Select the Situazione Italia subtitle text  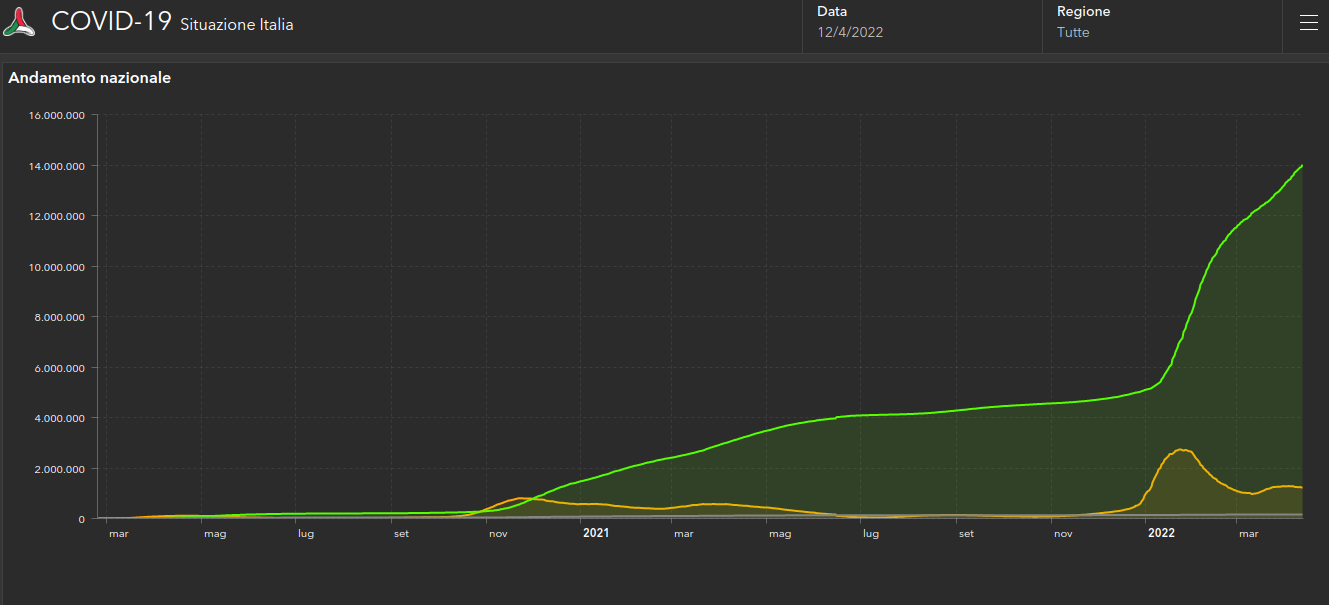[237, 25]
